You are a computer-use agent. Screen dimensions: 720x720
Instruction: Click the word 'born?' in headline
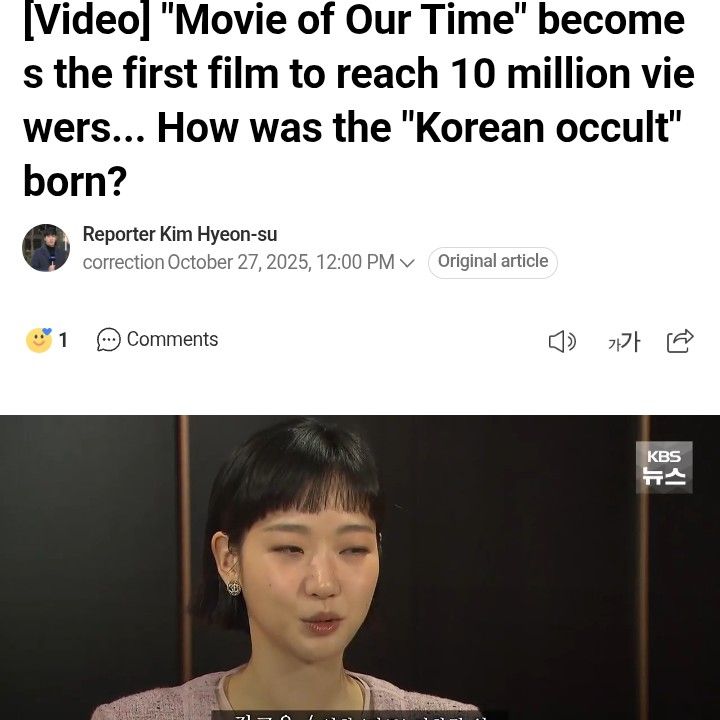(75, 182)
